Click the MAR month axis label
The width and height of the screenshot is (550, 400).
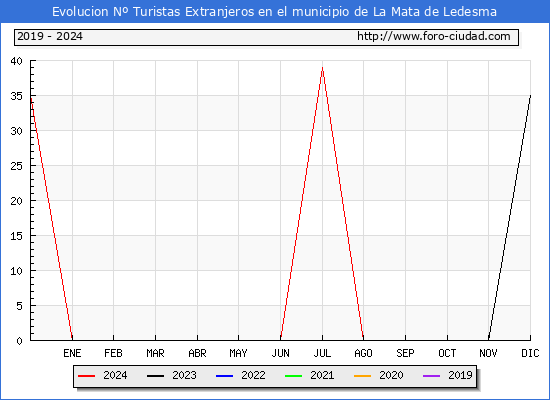[155, 353]
